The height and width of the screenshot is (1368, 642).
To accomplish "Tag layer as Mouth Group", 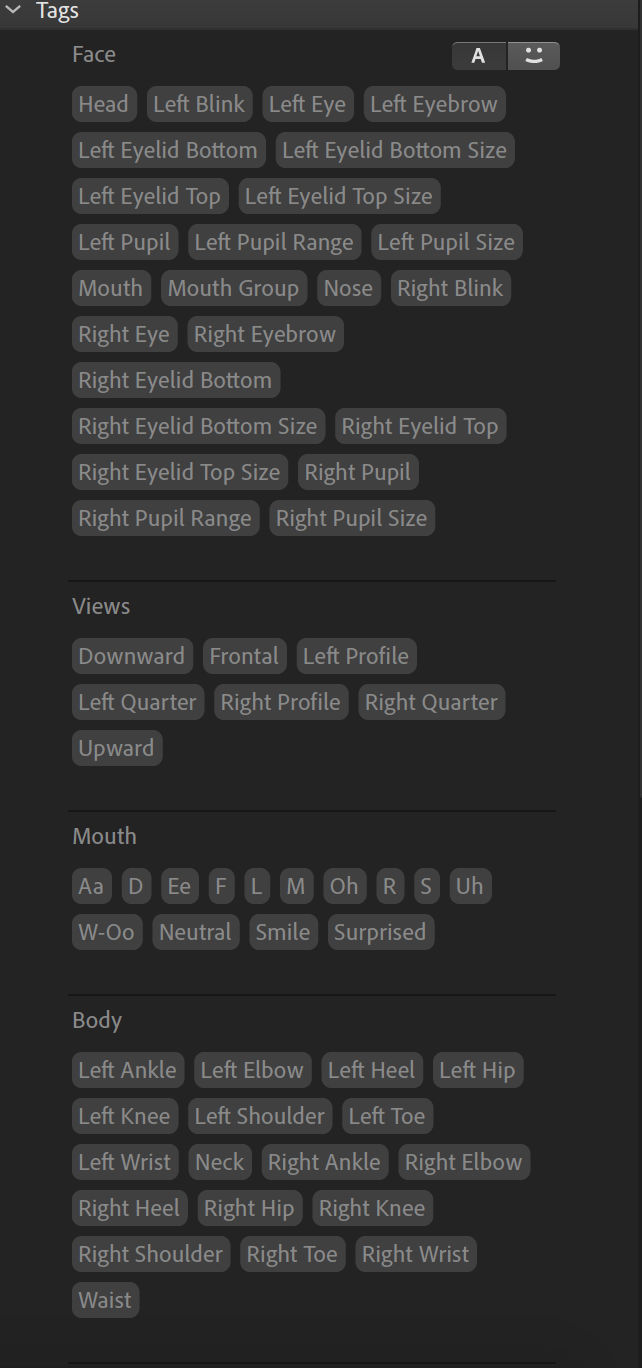I will 233,288.
